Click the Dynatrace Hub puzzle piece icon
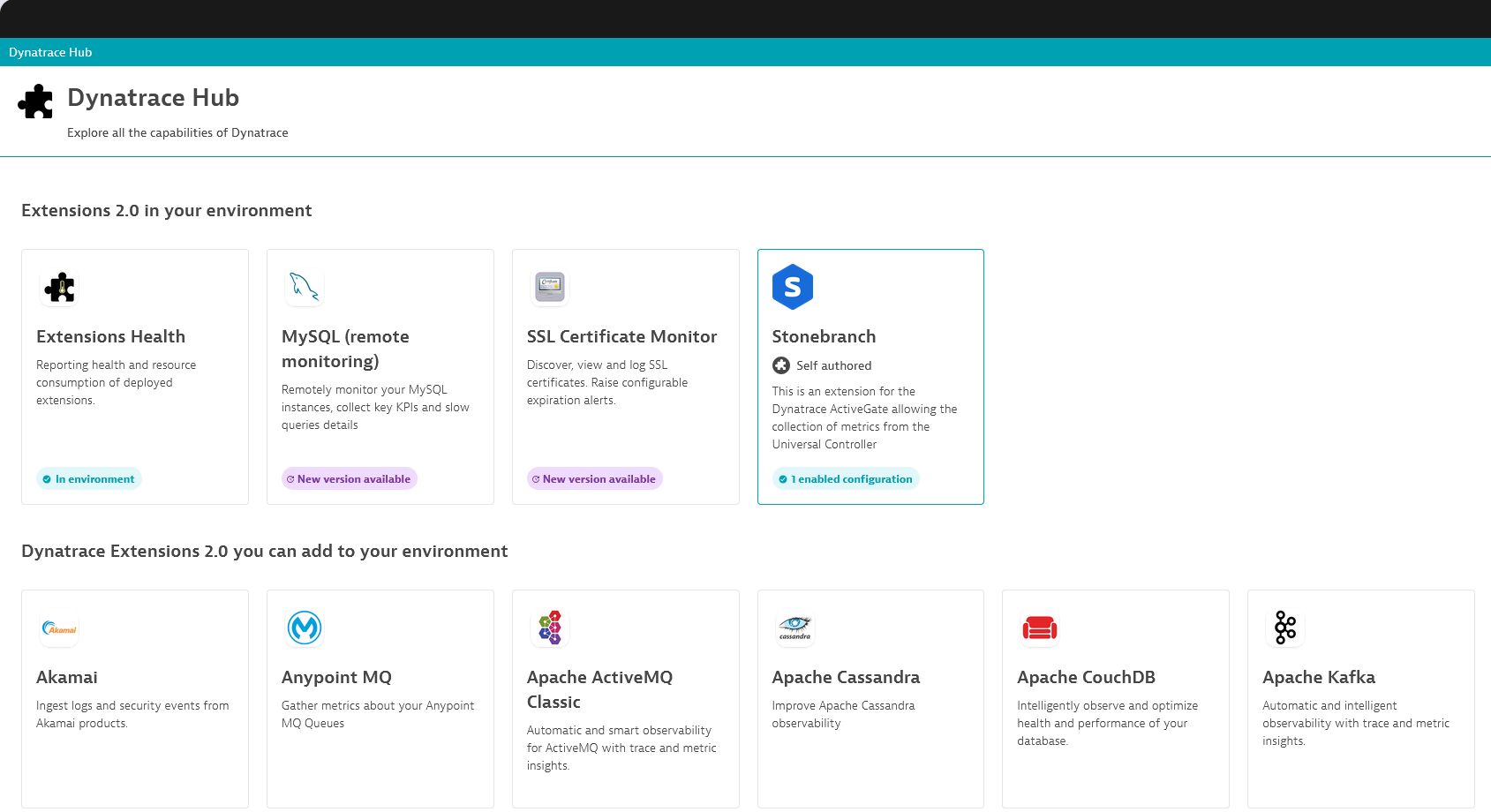This screenshot has width=1491, height=812. pos(35,101)
